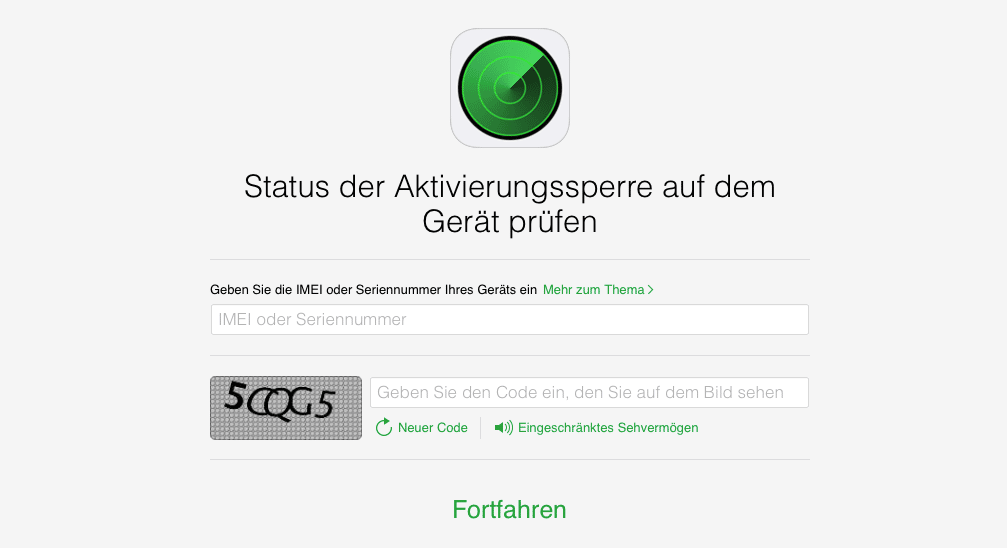
Task: Click the Geben Sie die IMEI instruction label
Action: [x=373, y=290]
